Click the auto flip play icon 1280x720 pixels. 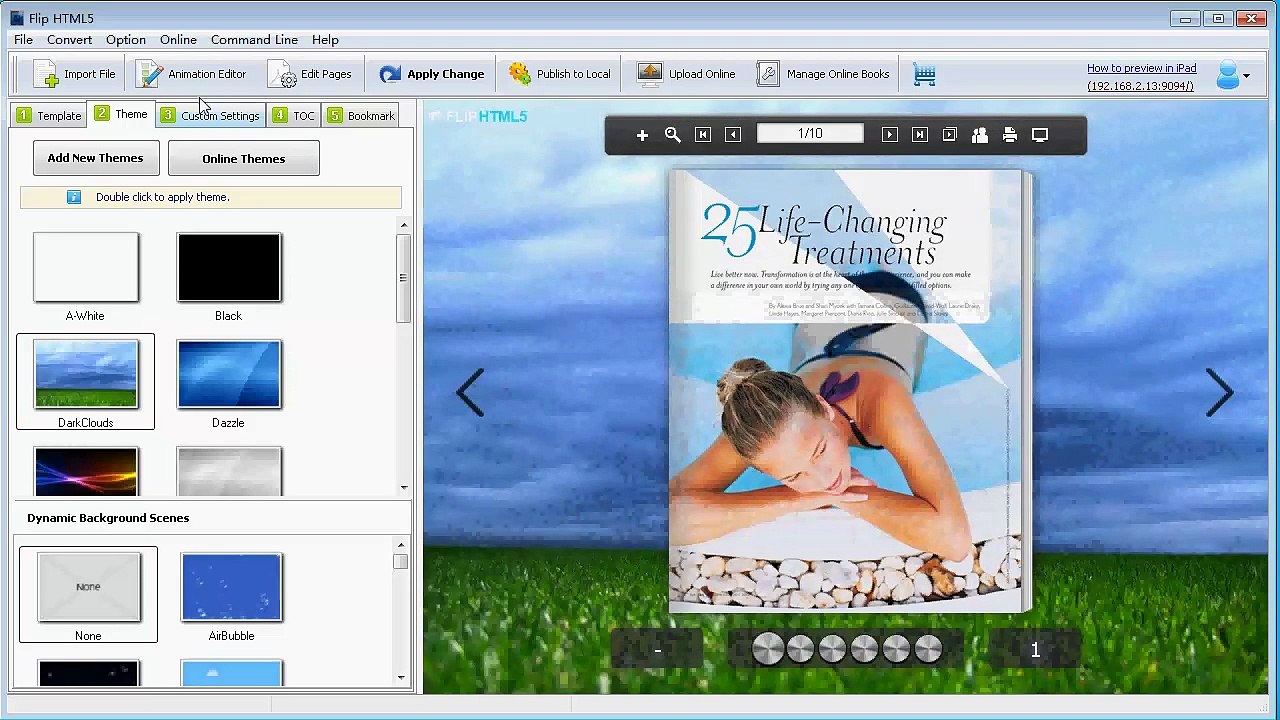point(950,135)
